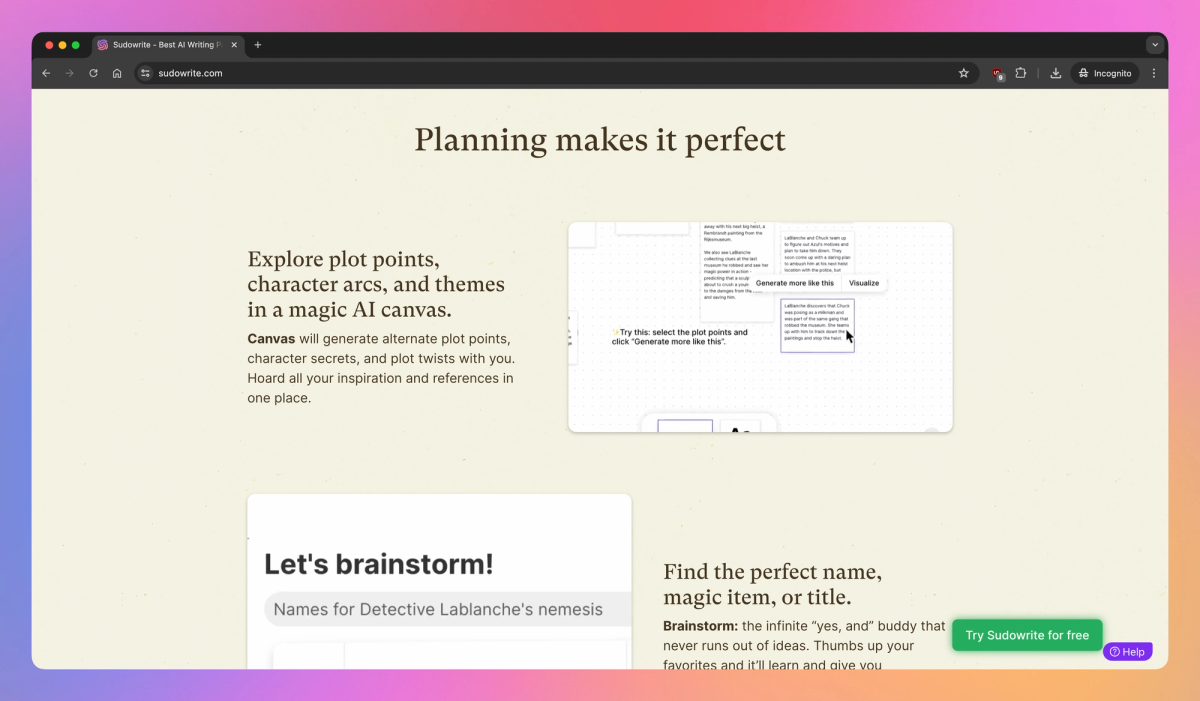Go back using the back arrow icon
This screenshot has width=1200, height=701.
[45, 73]
